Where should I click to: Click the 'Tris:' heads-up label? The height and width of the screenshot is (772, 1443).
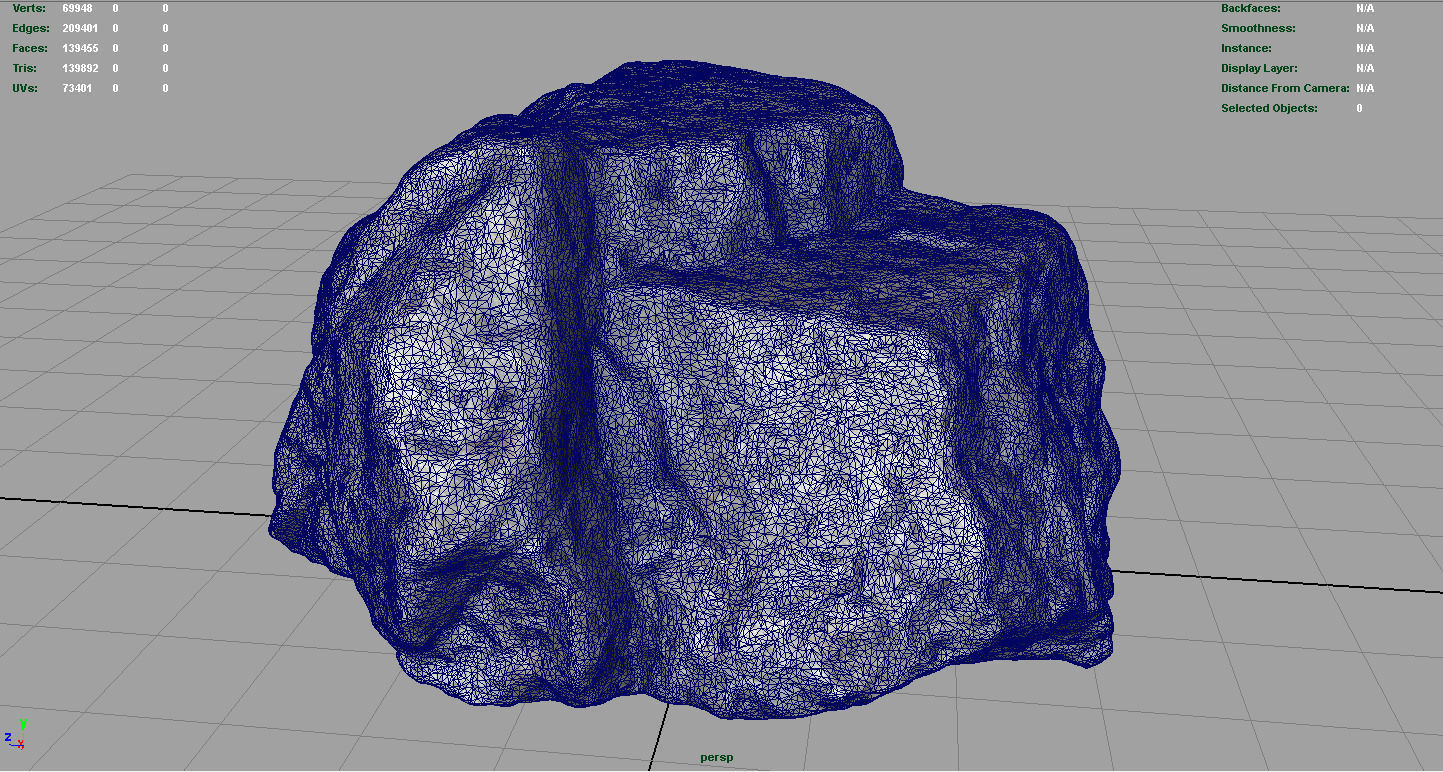tap(25, 68)
